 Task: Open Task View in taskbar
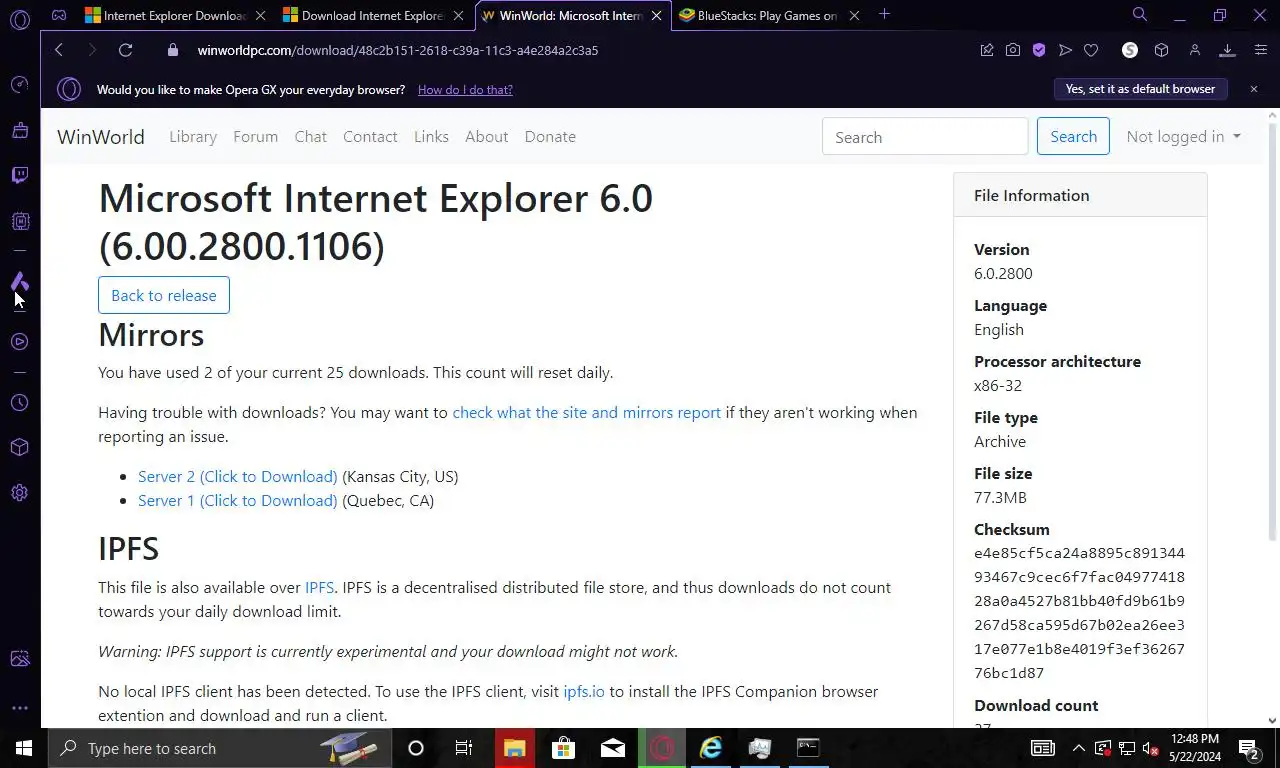coord(464,748)
